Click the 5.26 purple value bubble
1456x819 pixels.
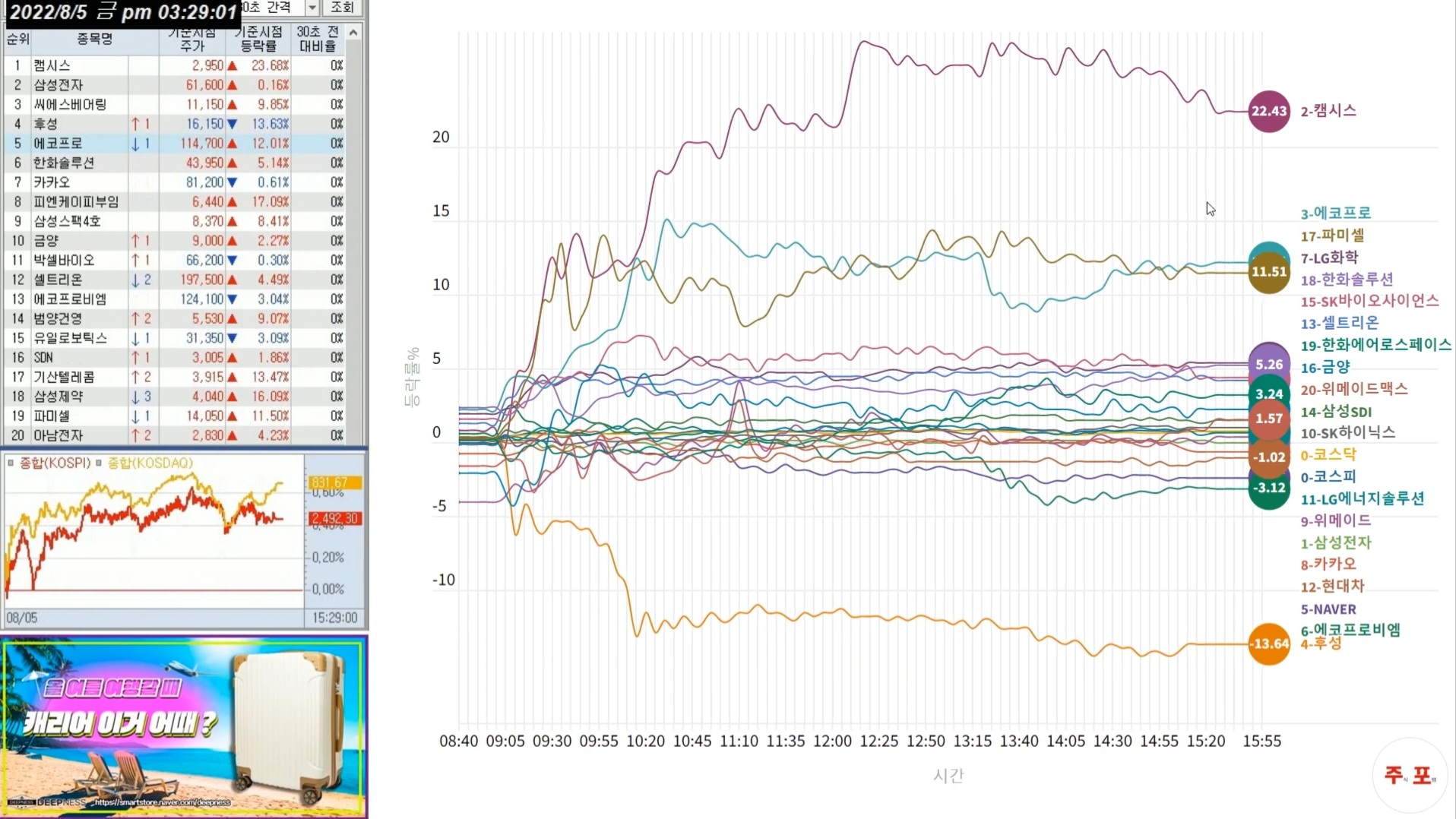pyautogui.click(x=1269, y=365)
